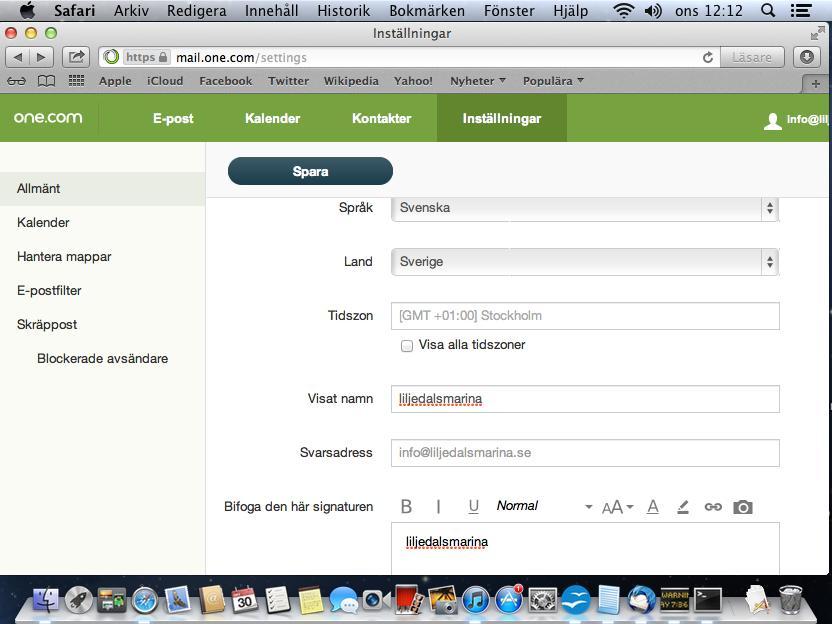This screenshot has height=624, width=832.
Task: Tick the Visa alla tidszoner checkbox
Action: [x=407, y=346]
